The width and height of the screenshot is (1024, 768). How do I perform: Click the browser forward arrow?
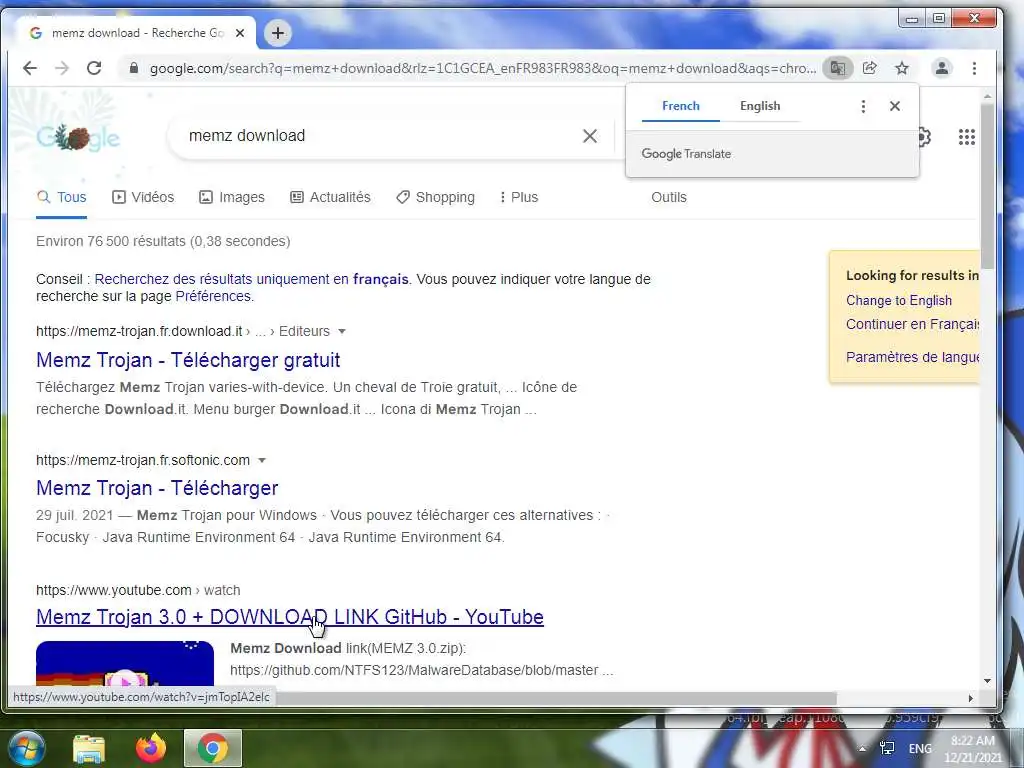[62, 68]
